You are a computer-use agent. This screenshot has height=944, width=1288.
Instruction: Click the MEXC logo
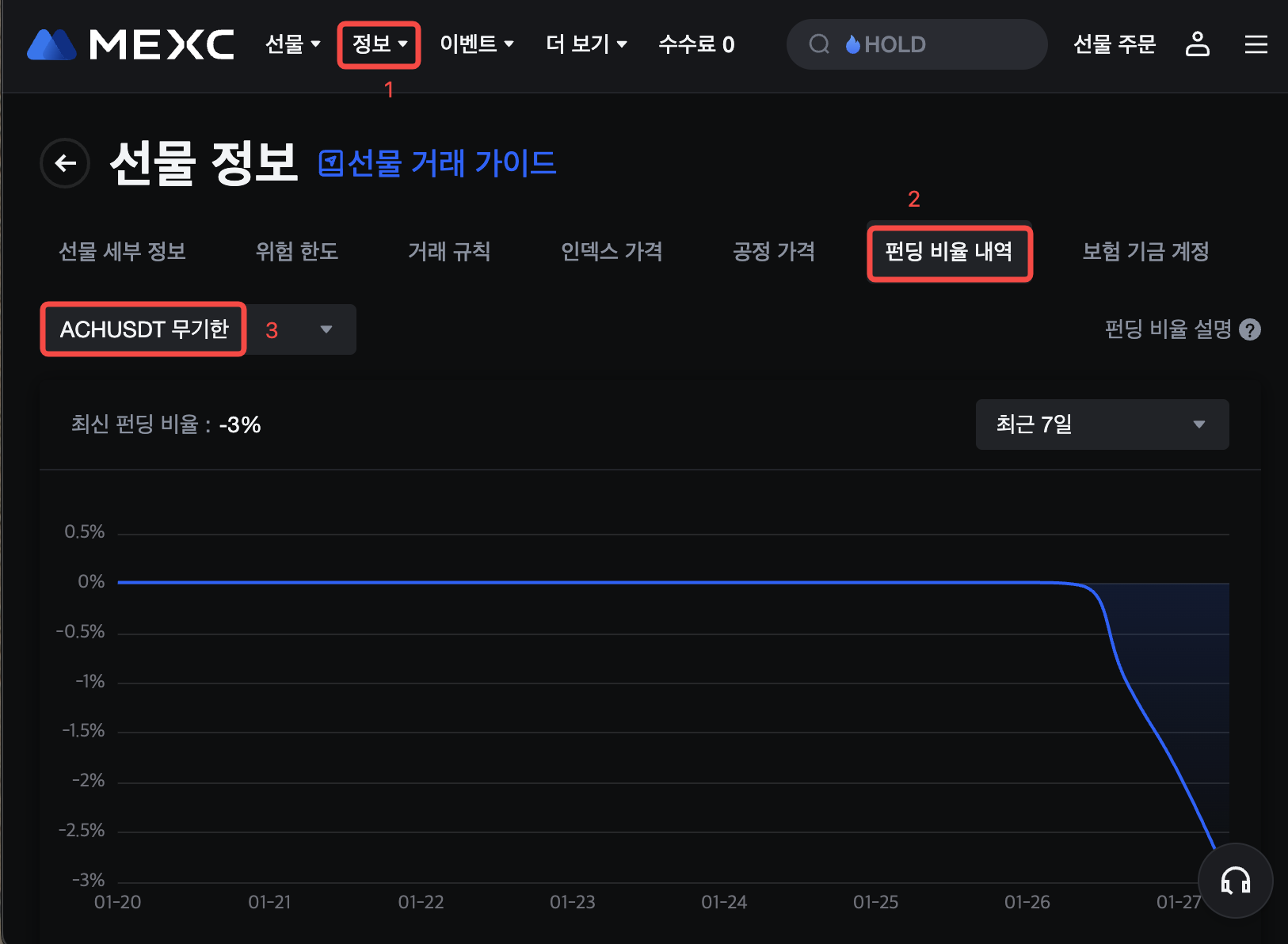tap(131, 44)
